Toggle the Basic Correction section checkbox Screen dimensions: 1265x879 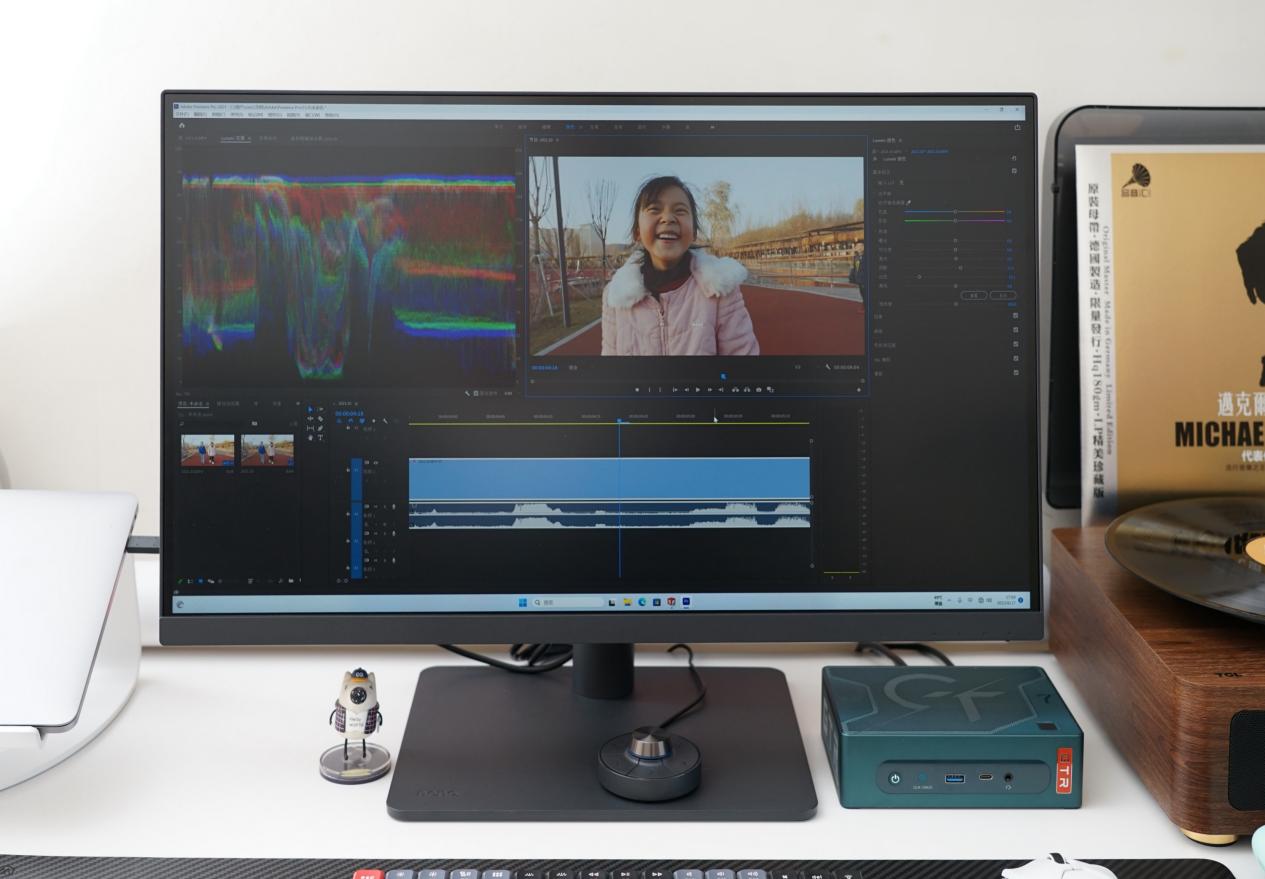(x=1014, y=171)
